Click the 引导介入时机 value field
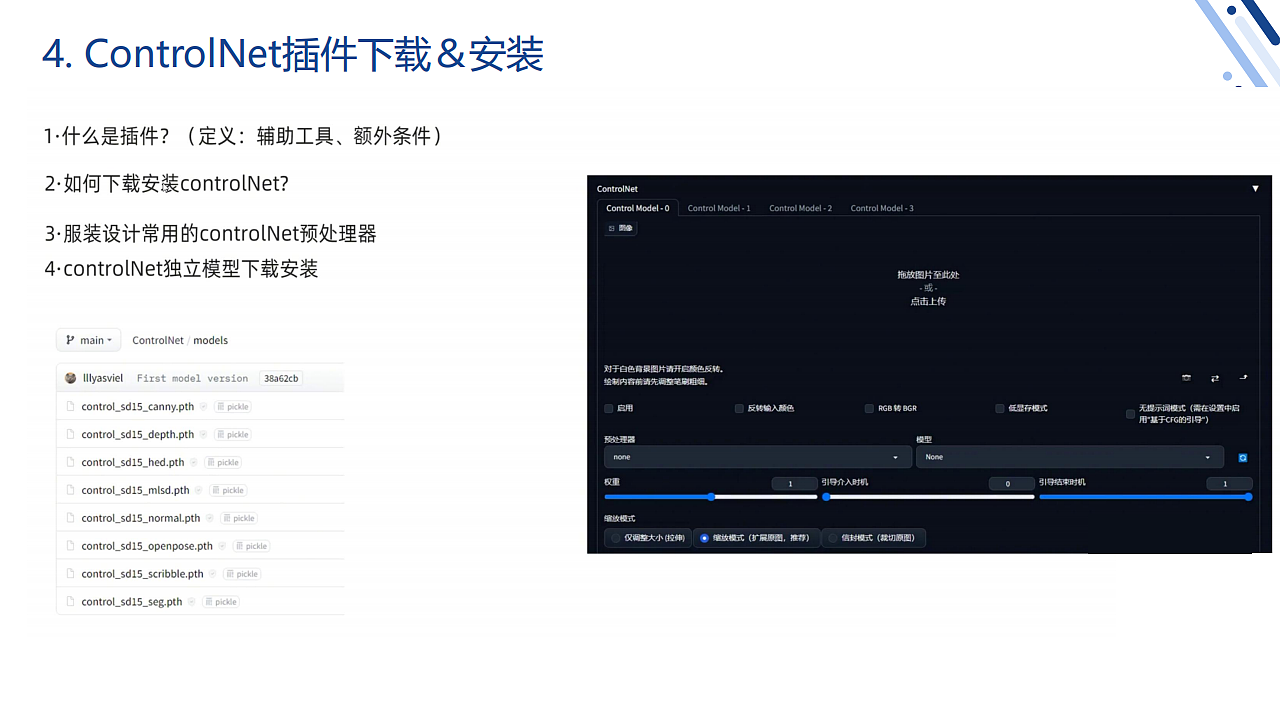The width and height of the screenshot is (1280, 720). [x=1011, y=483]
